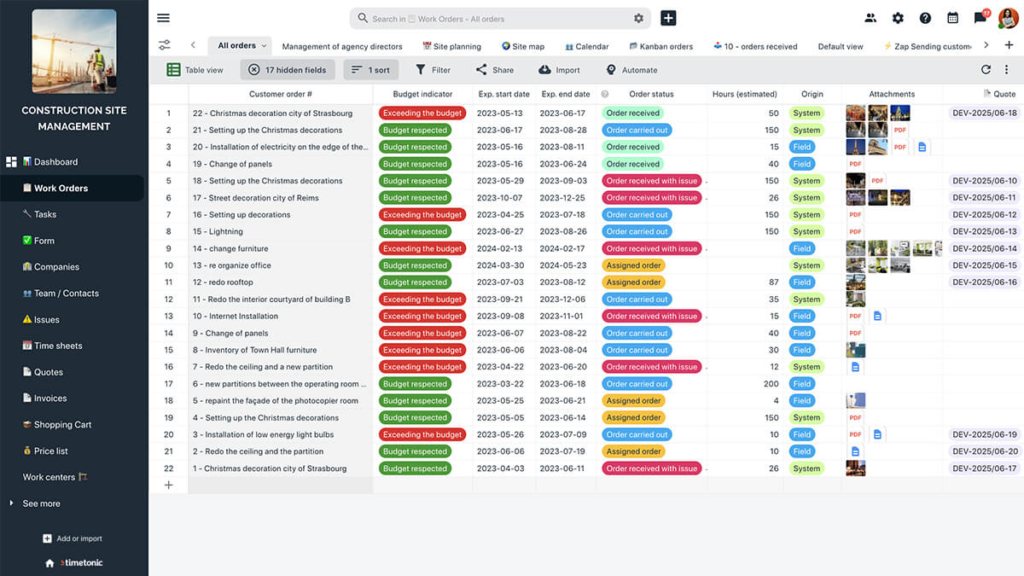Click the Automate button
The width and height of the screenshot is (1024, 576).
(x=632, y=70)
